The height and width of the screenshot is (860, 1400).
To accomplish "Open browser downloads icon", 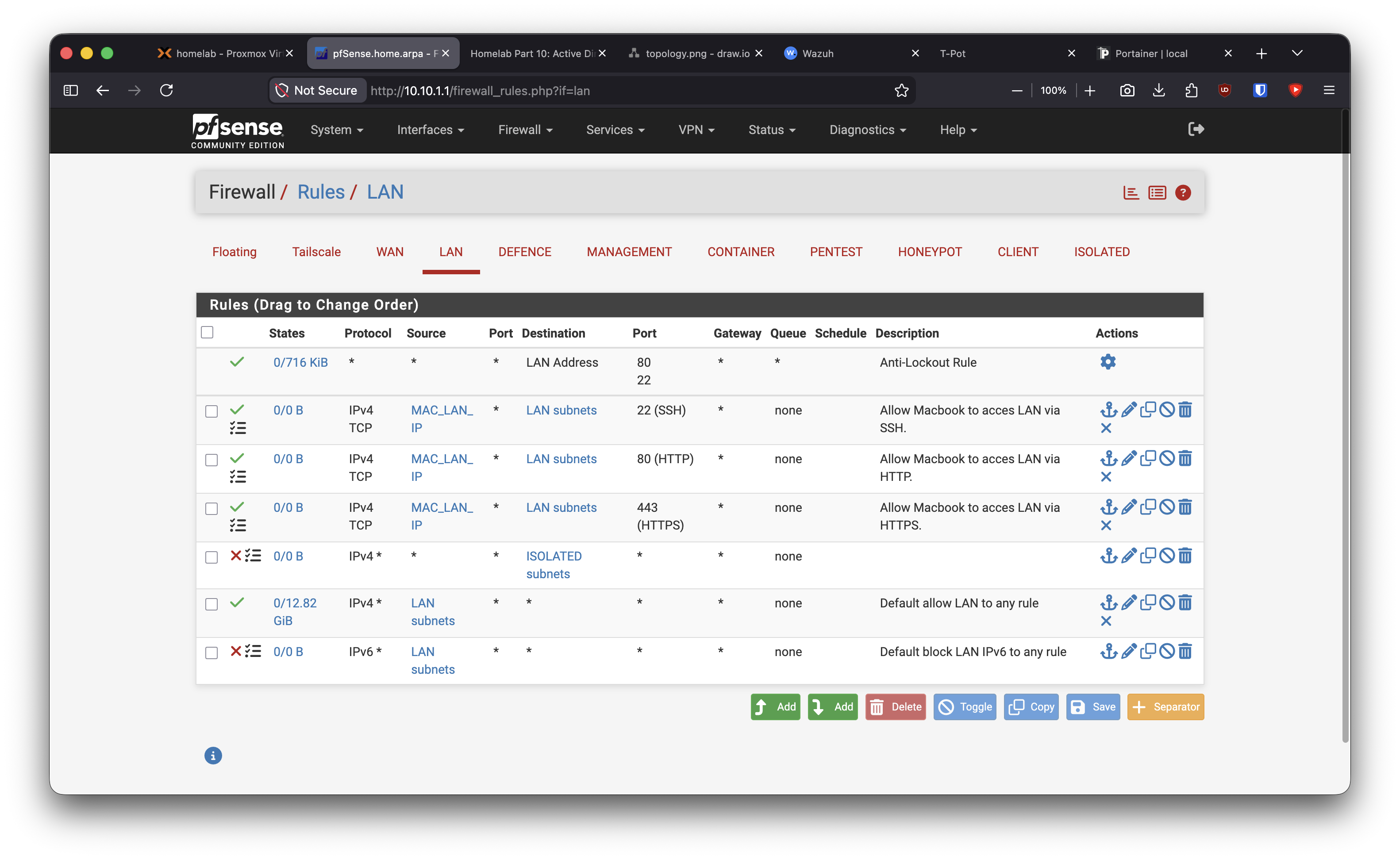I will click(x=1158, y=90).
